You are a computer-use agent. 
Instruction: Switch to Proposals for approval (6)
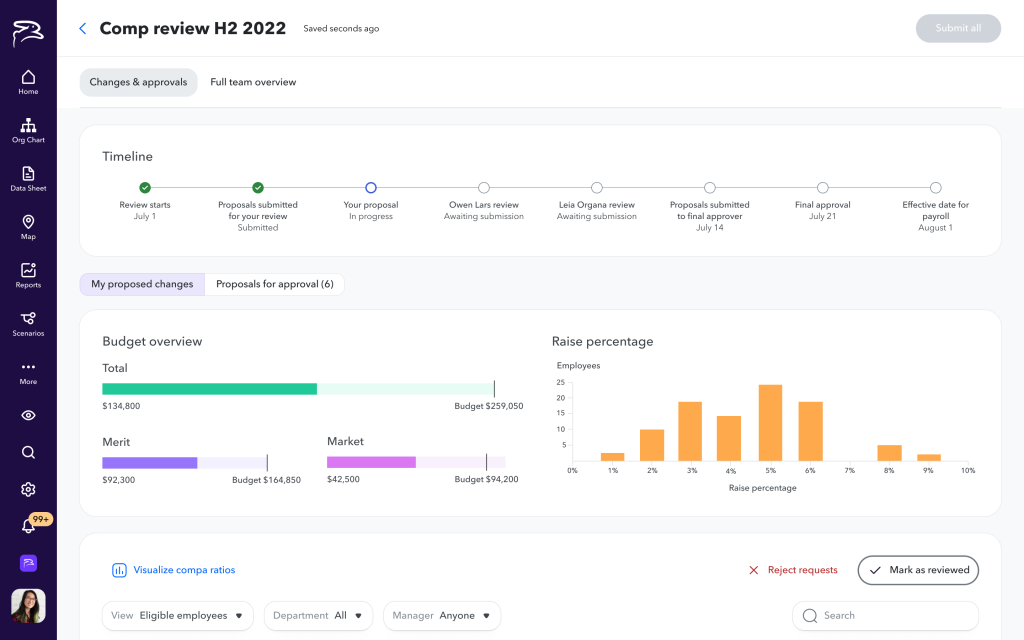(274, 284)
